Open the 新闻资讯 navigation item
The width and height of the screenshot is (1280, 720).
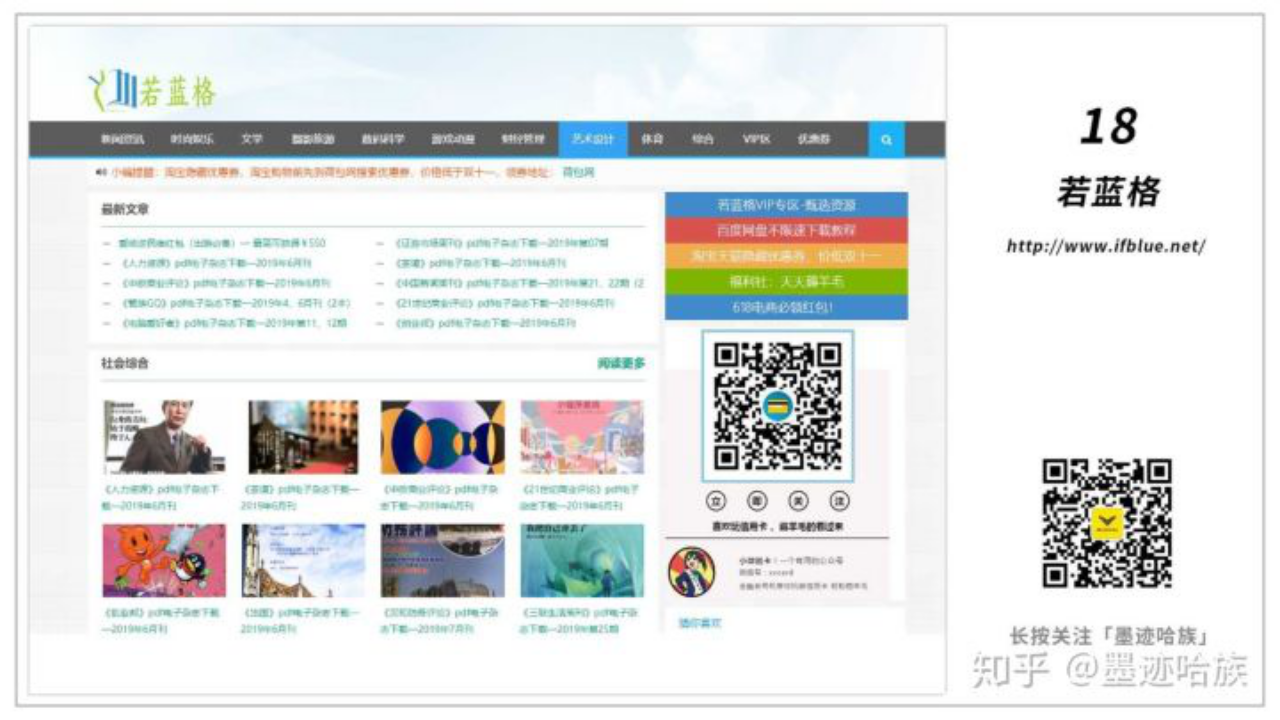click(x=123, y=140)
